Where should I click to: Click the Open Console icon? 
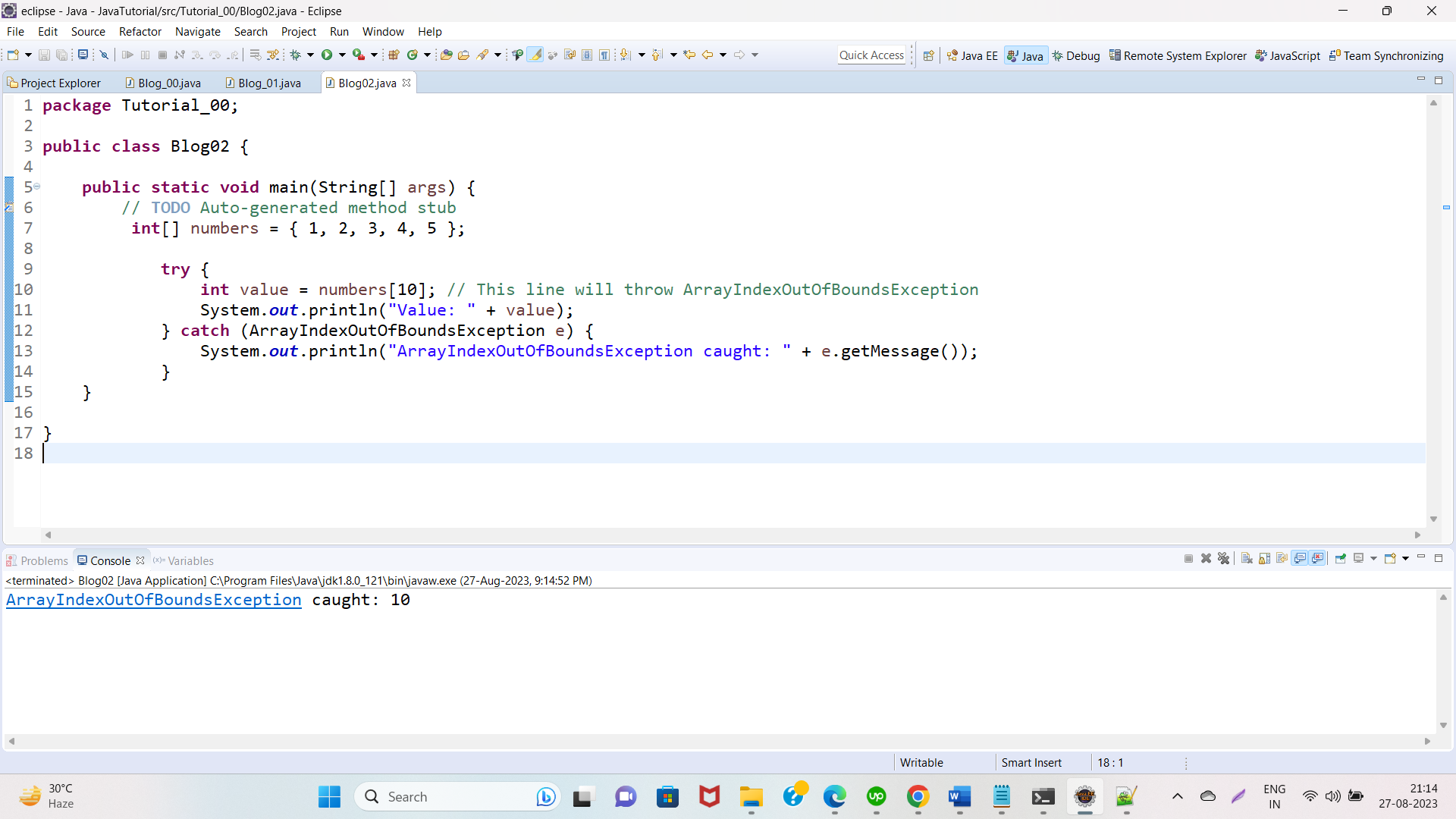(1390, 558)
